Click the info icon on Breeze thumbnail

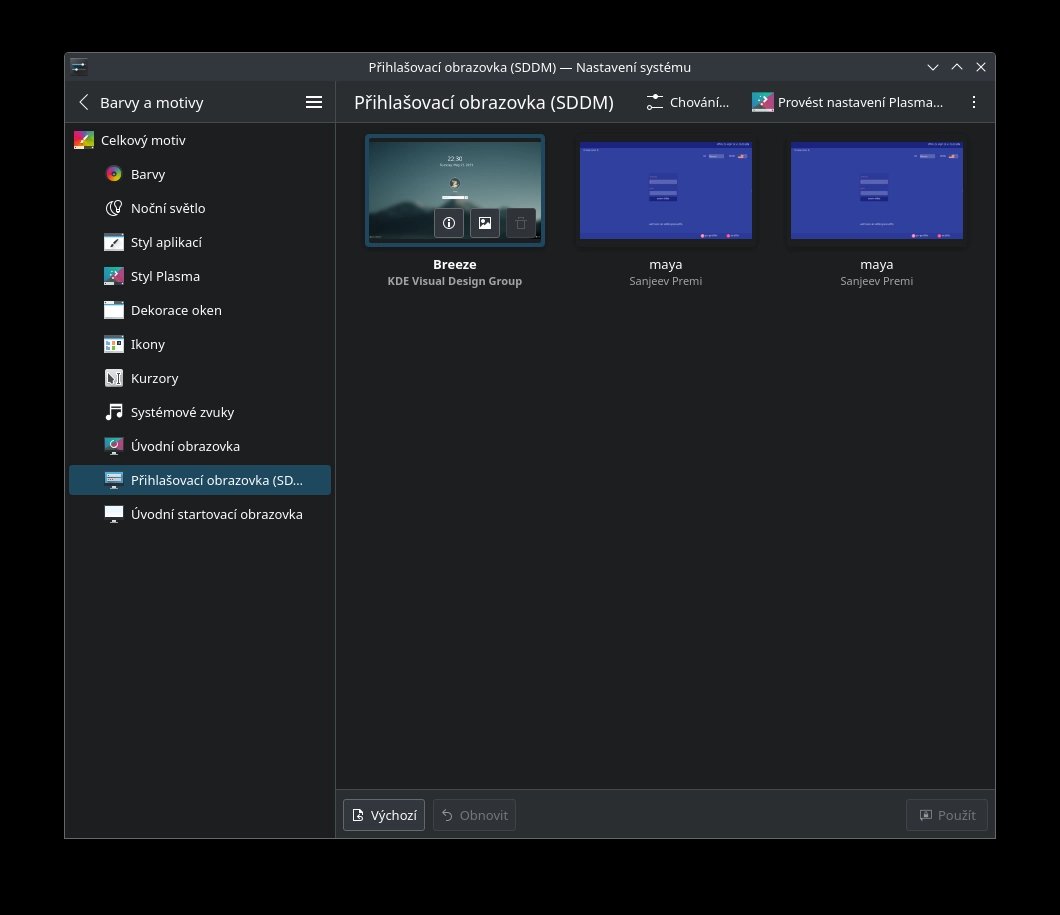pyautogui.click(x=449, y=223)
